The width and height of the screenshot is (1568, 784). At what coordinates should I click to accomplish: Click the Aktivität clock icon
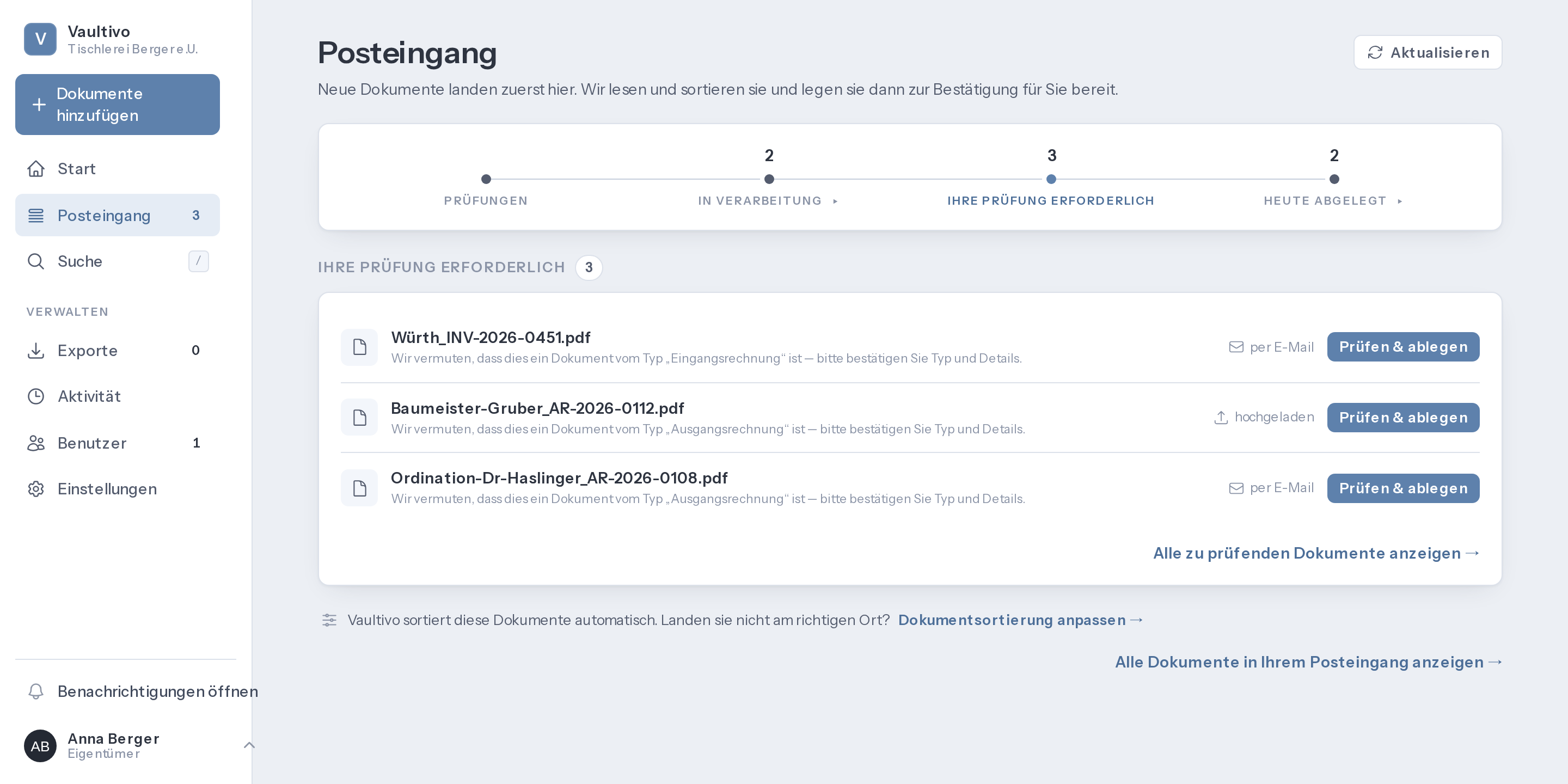pyautogui.click(x=36, y=396)
